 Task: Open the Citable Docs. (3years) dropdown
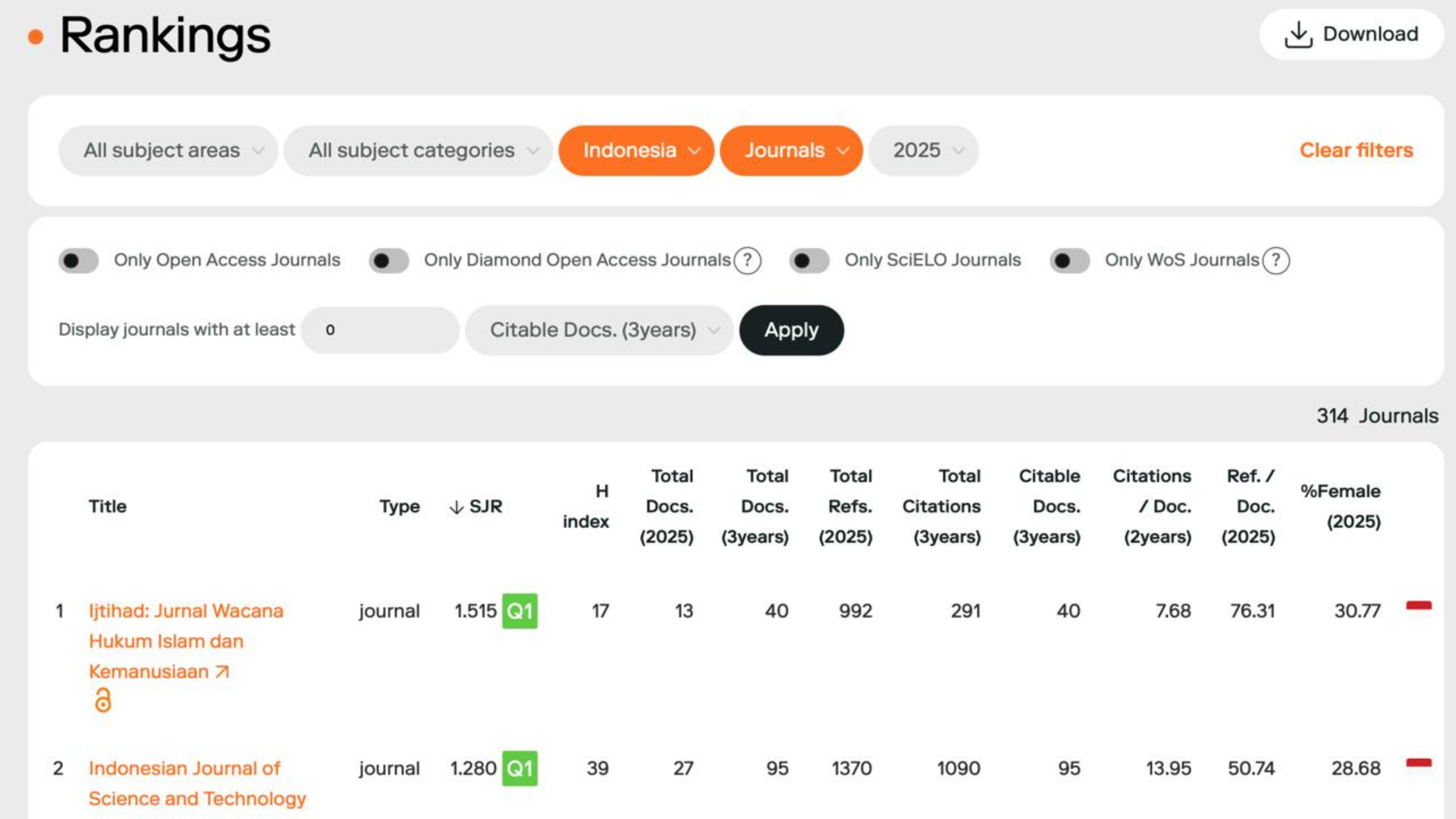point(599,330)
